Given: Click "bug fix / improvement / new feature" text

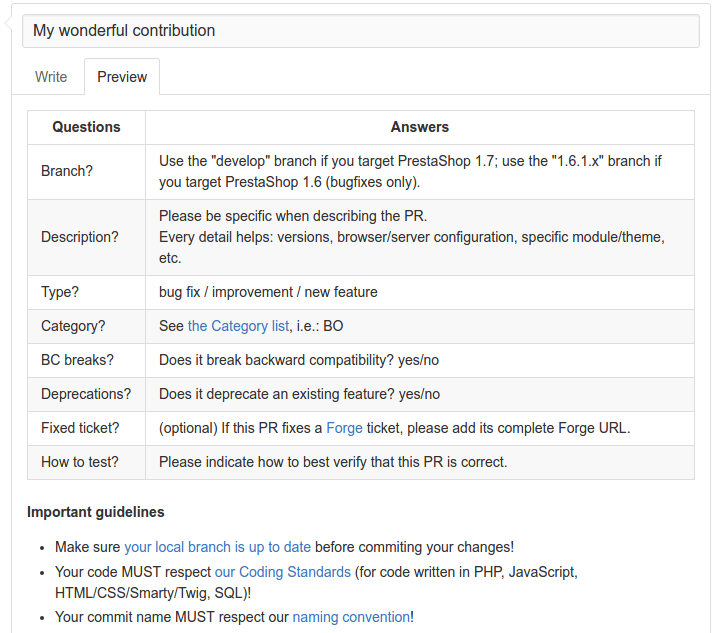Looking at the screenshot, I should (x=268, y=292).
